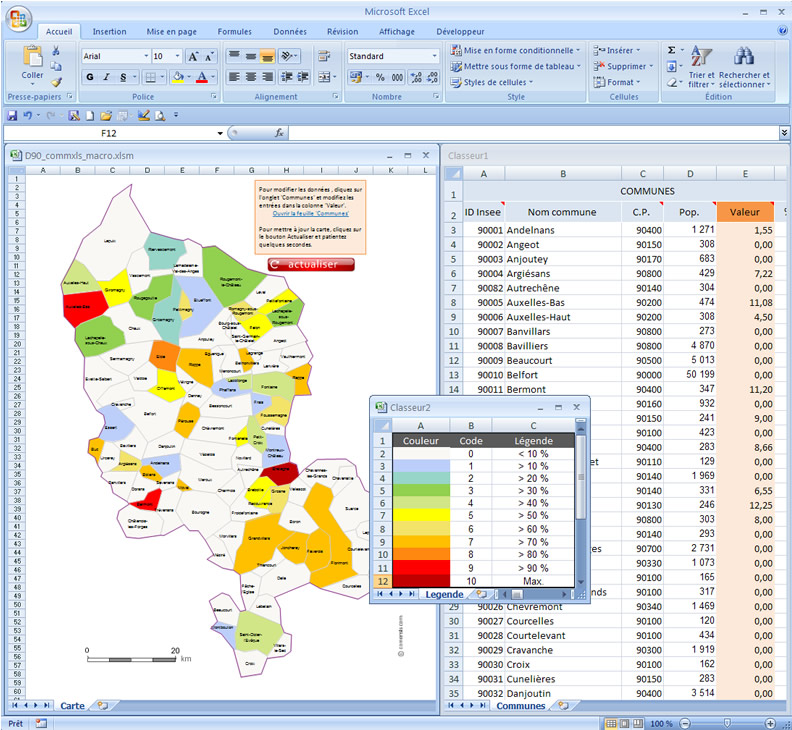The width and height of the screenshot is (792, 730).
Task: Open the Arial font name dropdown
Action: tap(146, 56)
